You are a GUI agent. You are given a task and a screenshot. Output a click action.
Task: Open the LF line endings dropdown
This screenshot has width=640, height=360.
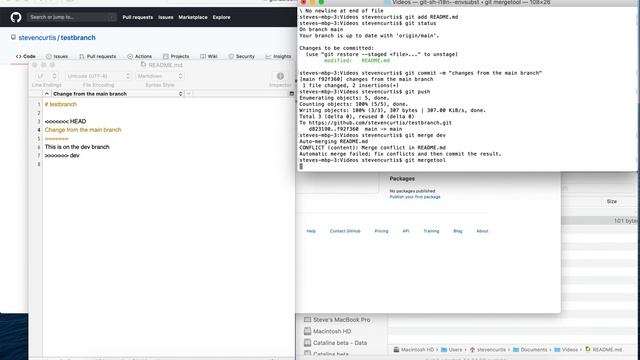tap(46, 76)
